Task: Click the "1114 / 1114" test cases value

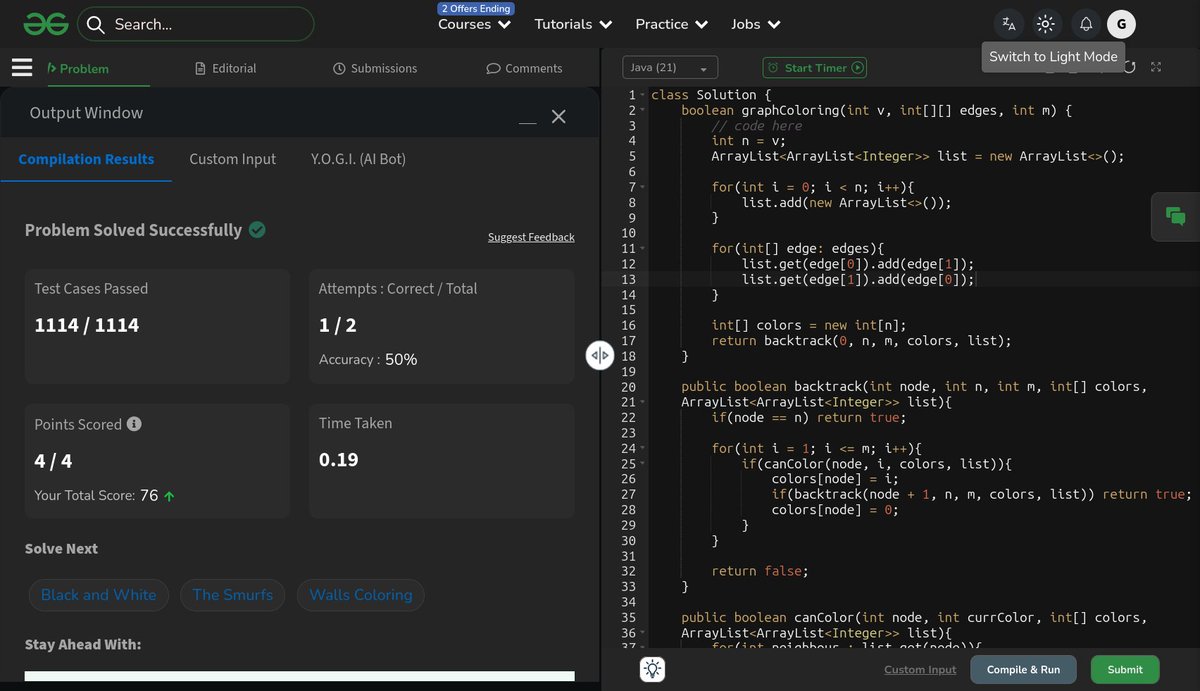Action: (87, 325)
